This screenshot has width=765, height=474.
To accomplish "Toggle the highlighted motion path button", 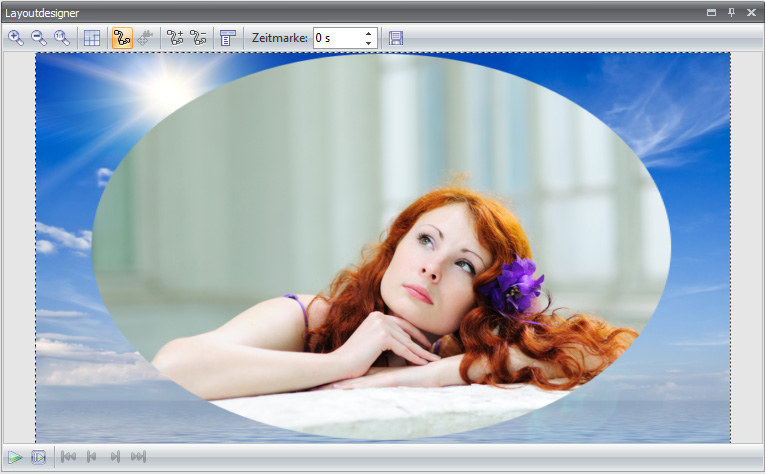I will [122, 38].
